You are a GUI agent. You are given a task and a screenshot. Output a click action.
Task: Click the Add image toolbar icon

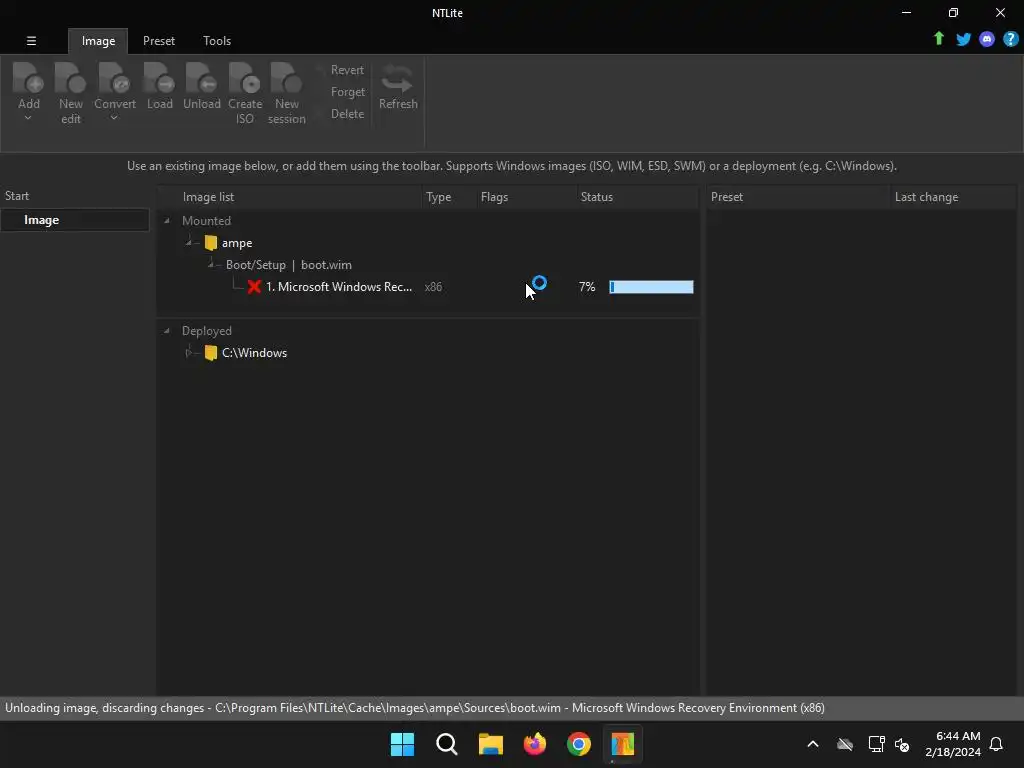tap(28, 78)
